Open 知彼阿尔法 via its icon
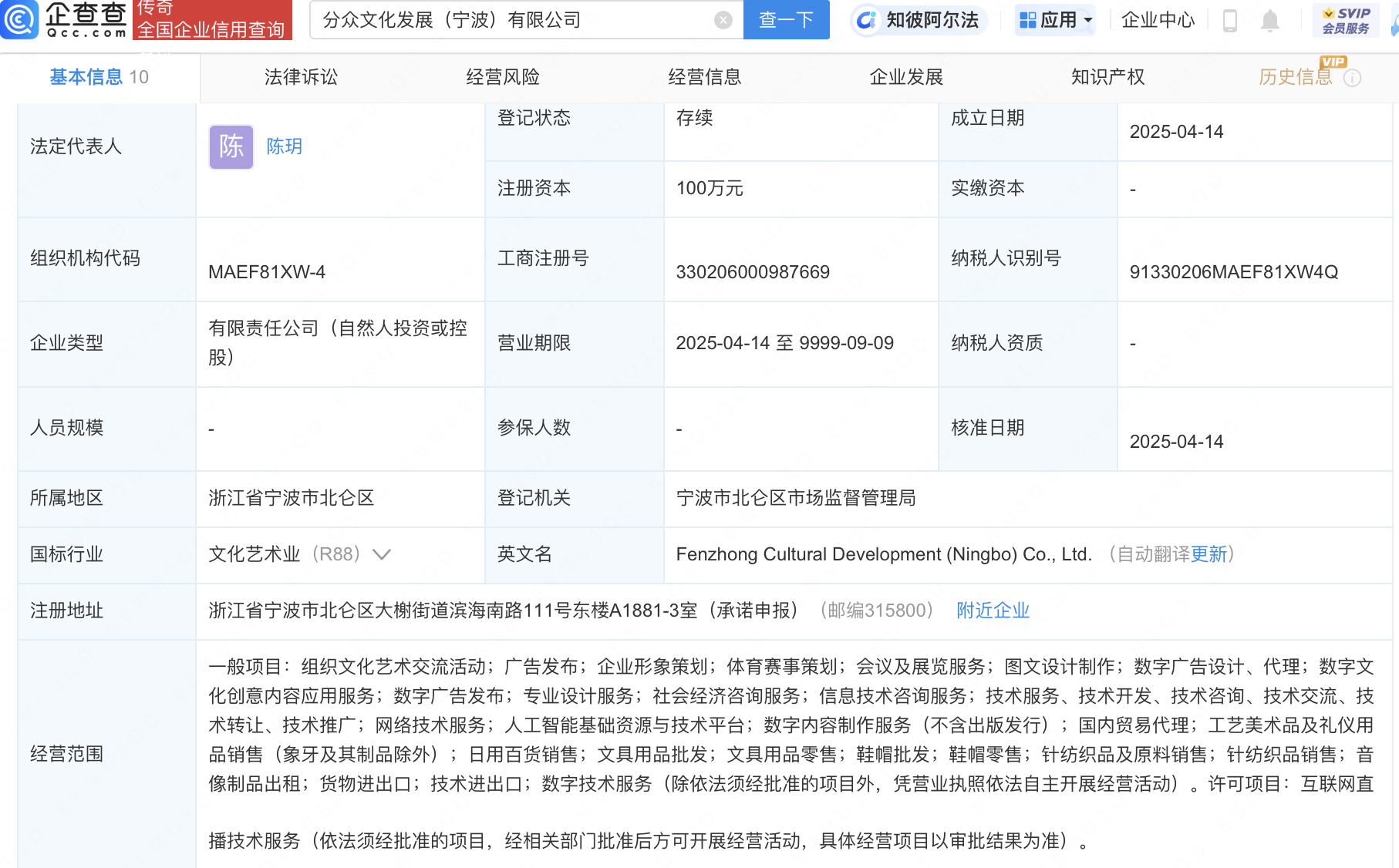This screenshot has width=1399, height=868. (868, 20)
